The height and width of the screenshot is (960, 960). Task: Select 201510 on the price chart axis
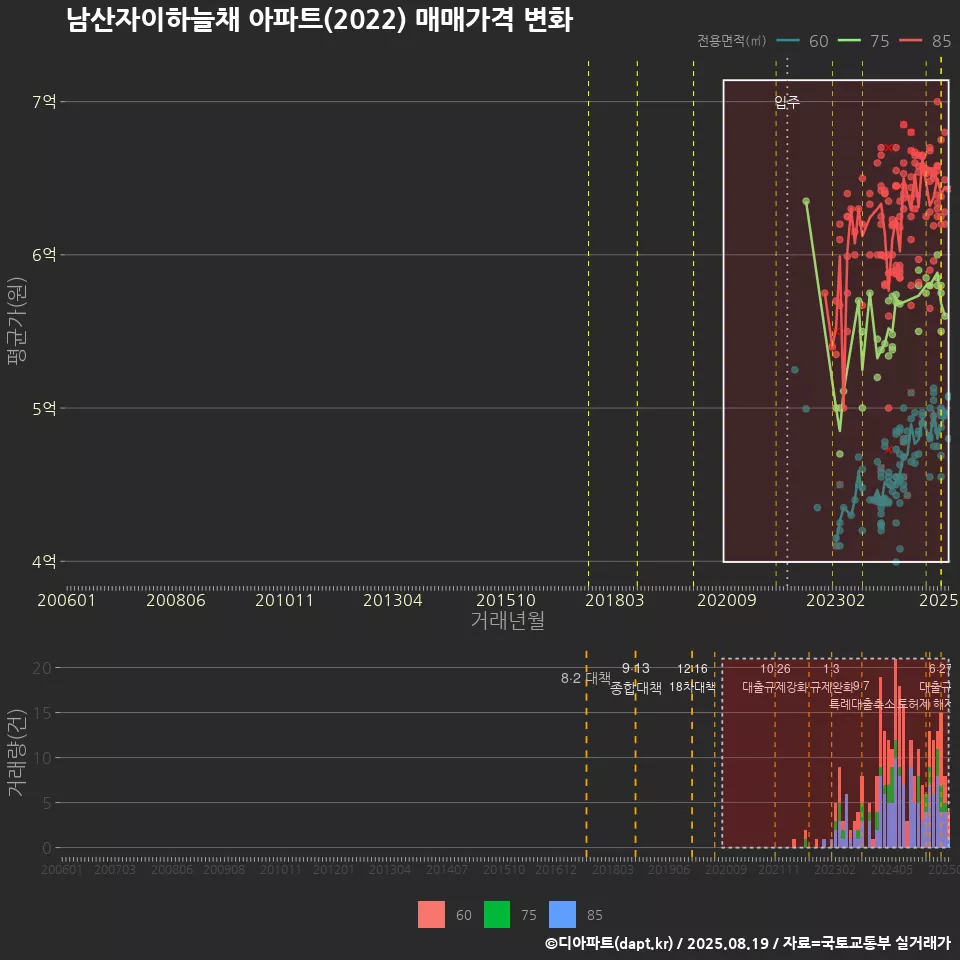[506, 600]
